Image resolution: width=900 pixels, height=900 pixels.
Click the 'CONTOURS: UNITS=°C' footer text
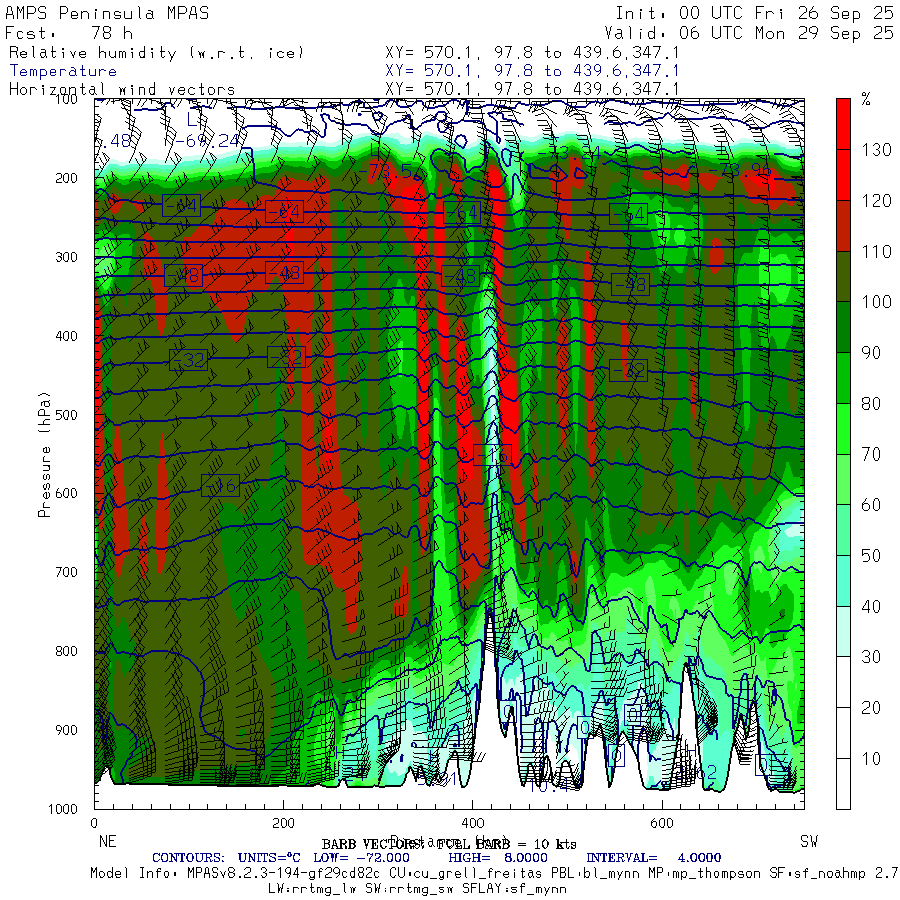click(x=226, y=858)
